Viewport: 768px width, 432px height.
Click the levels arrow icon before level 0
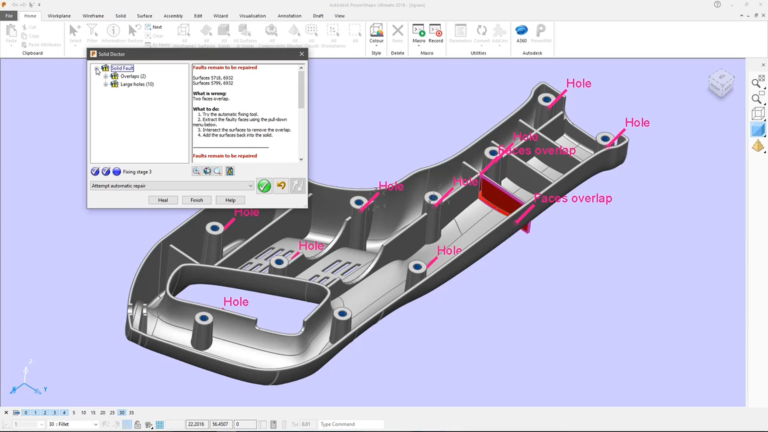pos(16,412)
